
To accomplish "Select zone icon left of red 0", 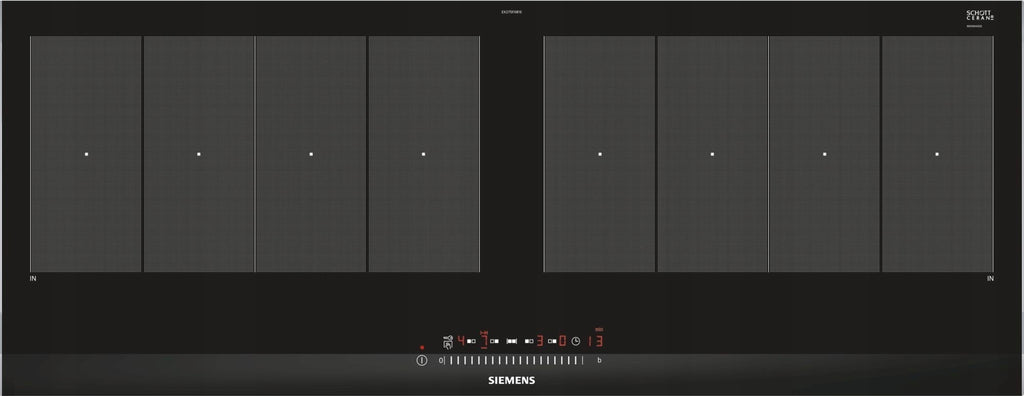I will (x=552, y=341).
